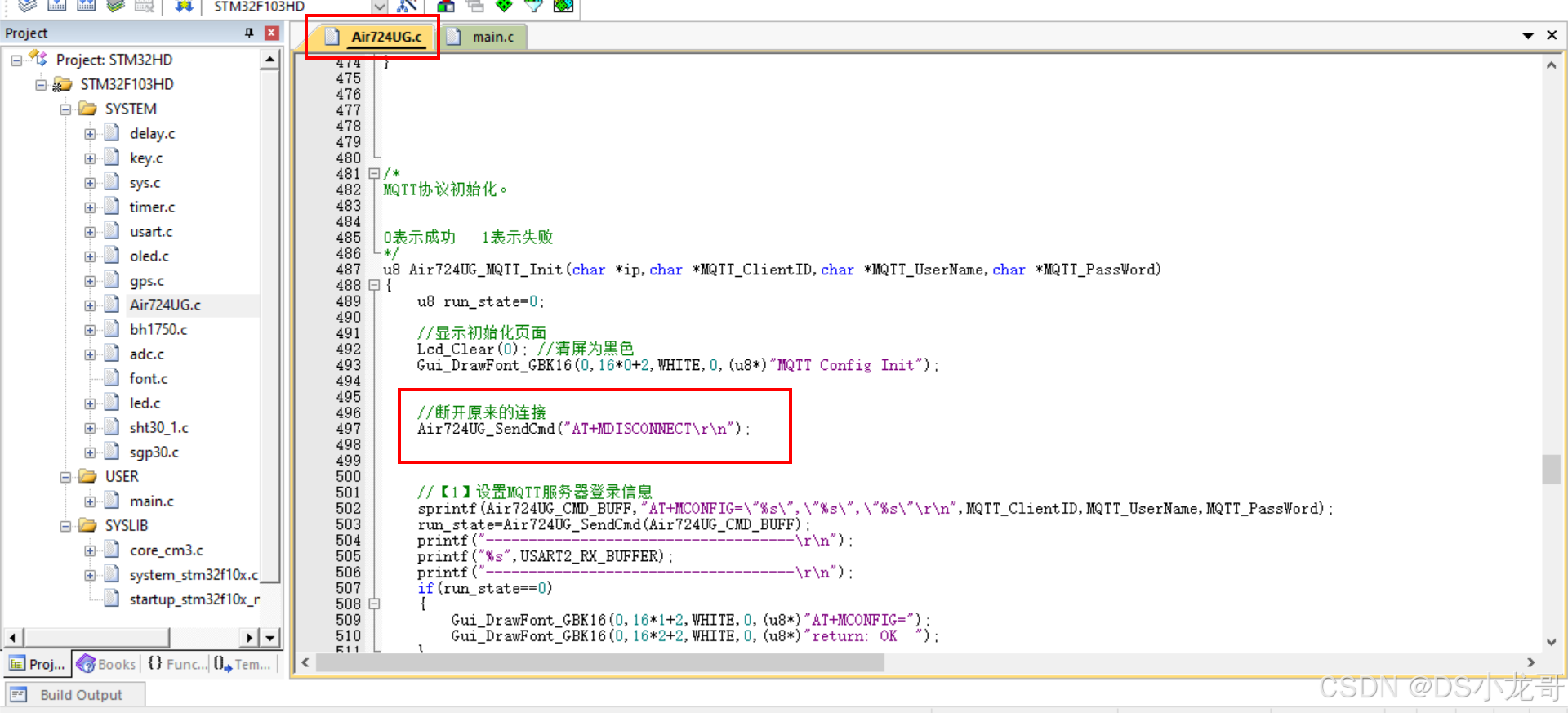This screenshot has width=1568, height=713.
Task: Open the Templates panel tab
Action: 243,664
